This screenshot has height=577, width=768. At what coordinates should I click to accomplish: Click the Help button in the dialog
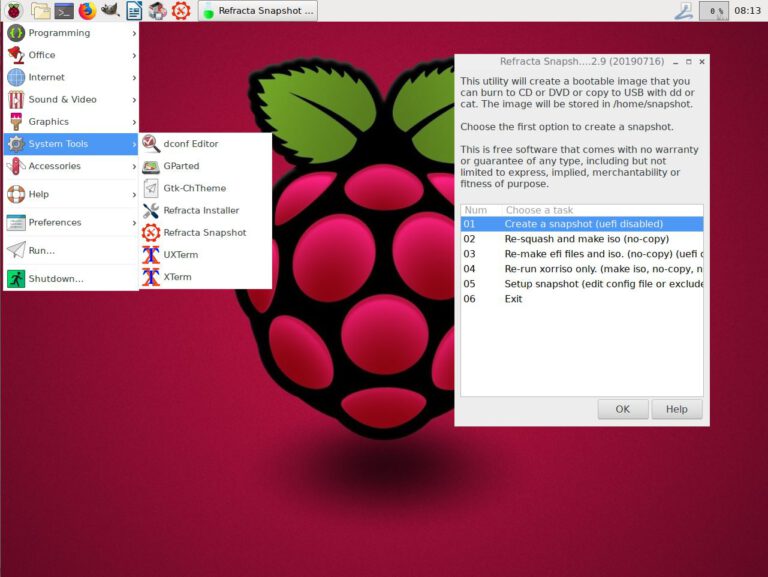[676, 409]
